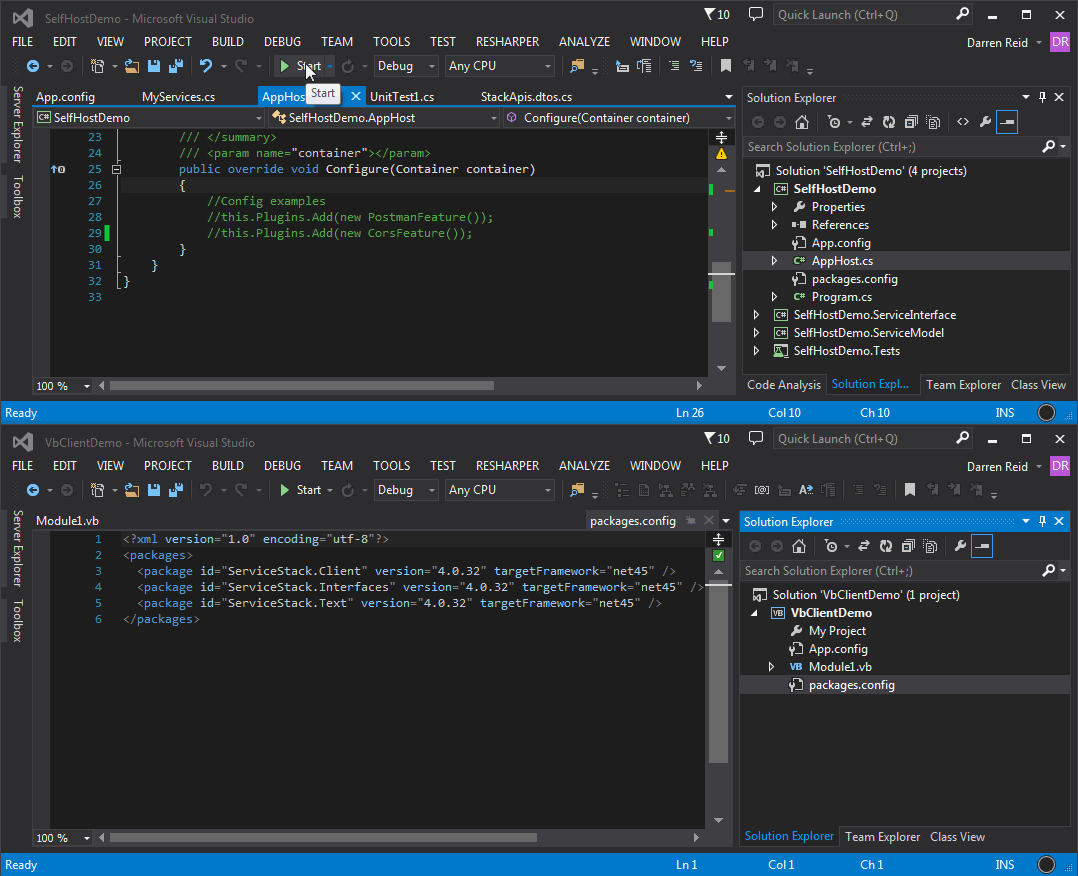
Task: Click the Undo icon in the toolbar
Action: click(x=206, y=64)
